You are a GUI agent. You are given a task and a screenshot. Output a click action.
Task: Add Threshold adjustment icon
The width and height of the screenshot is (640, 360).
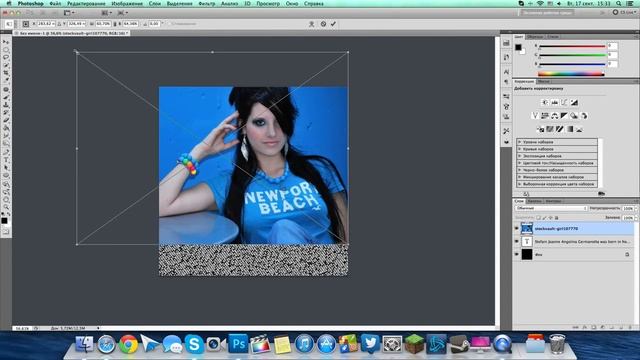click(560, 129)
